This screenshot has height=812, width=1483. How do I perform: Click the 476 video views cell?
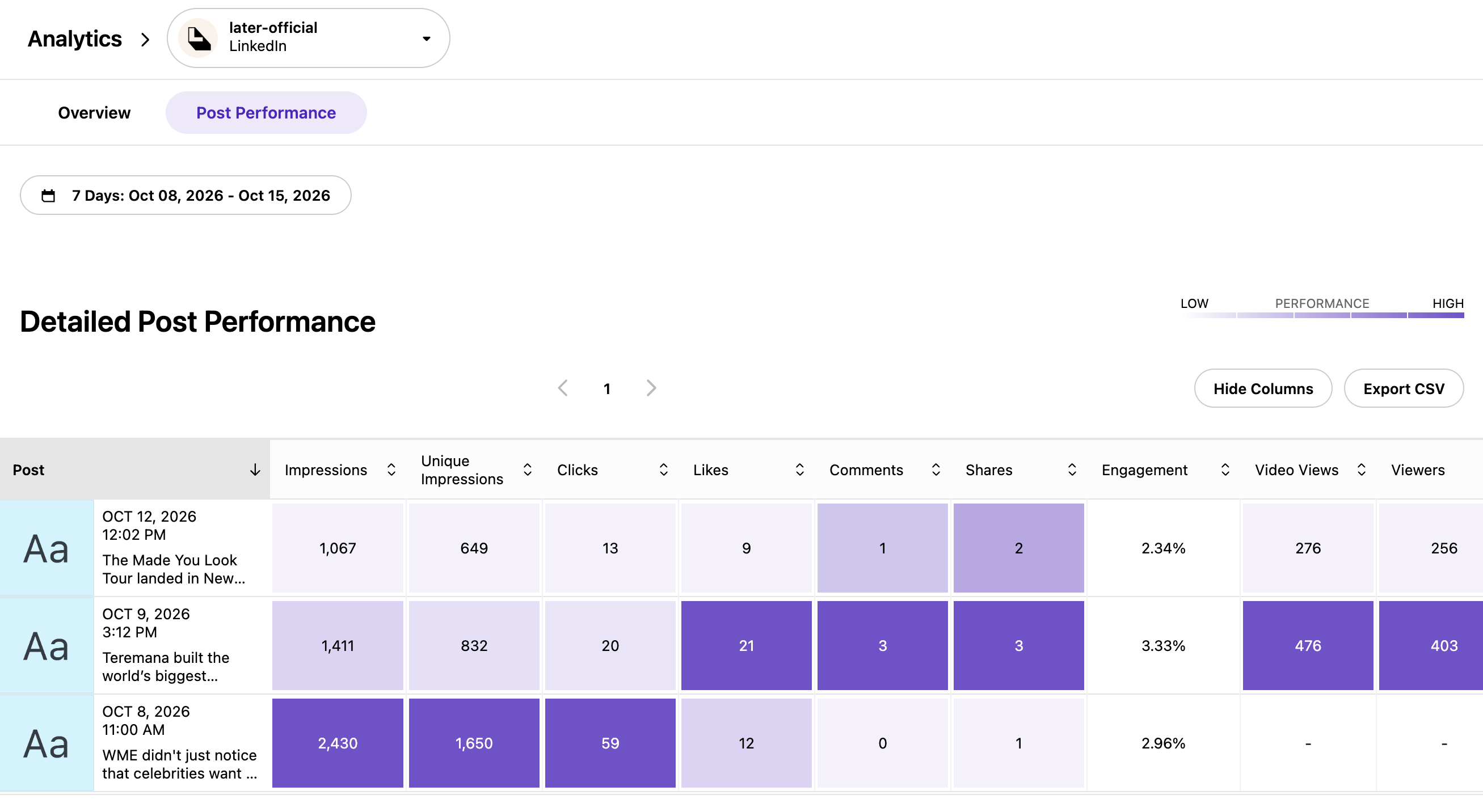click(1308, 645)
